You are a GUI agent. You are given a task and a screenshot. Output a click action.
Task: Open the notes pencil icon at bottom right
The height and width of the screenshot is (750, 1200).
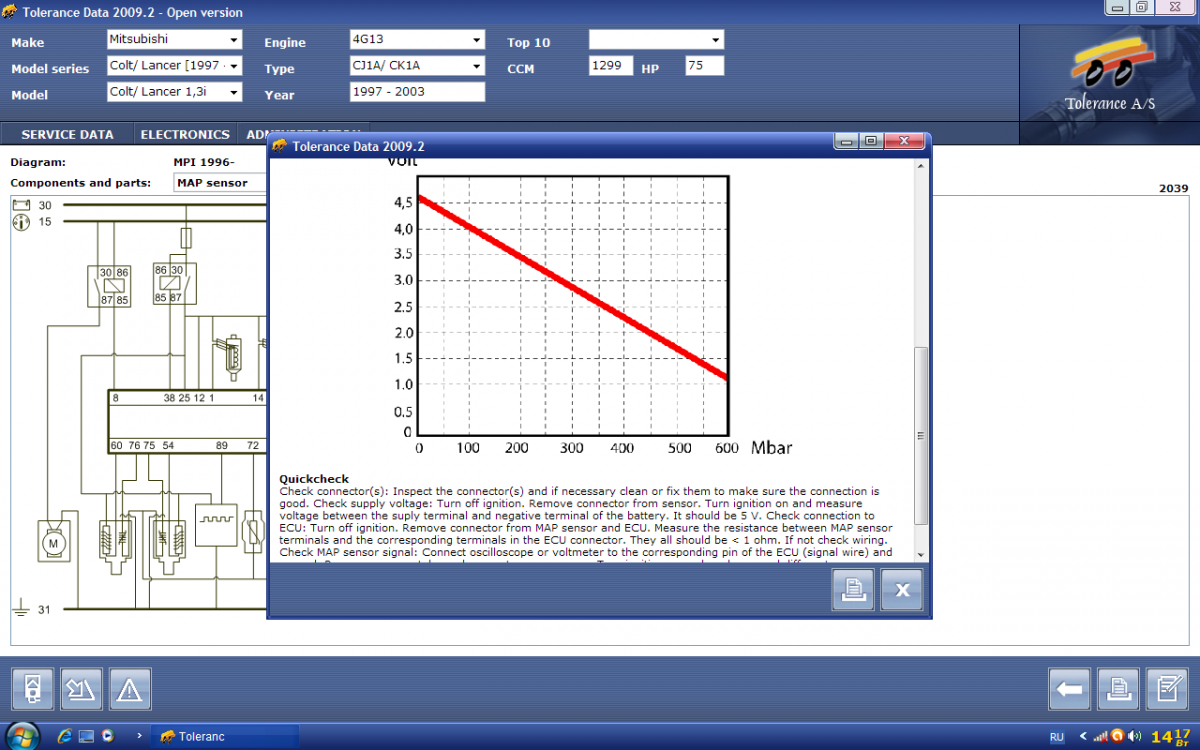[x=1167, y=689]
